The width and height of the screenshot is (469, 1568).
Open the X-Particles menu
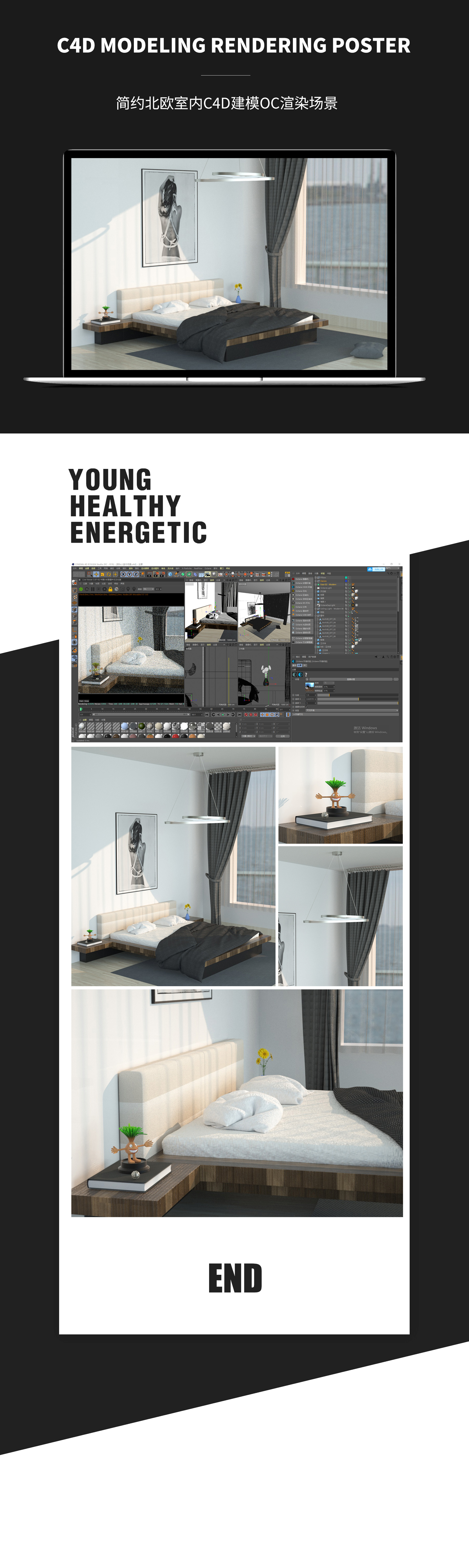click(187, 569)
